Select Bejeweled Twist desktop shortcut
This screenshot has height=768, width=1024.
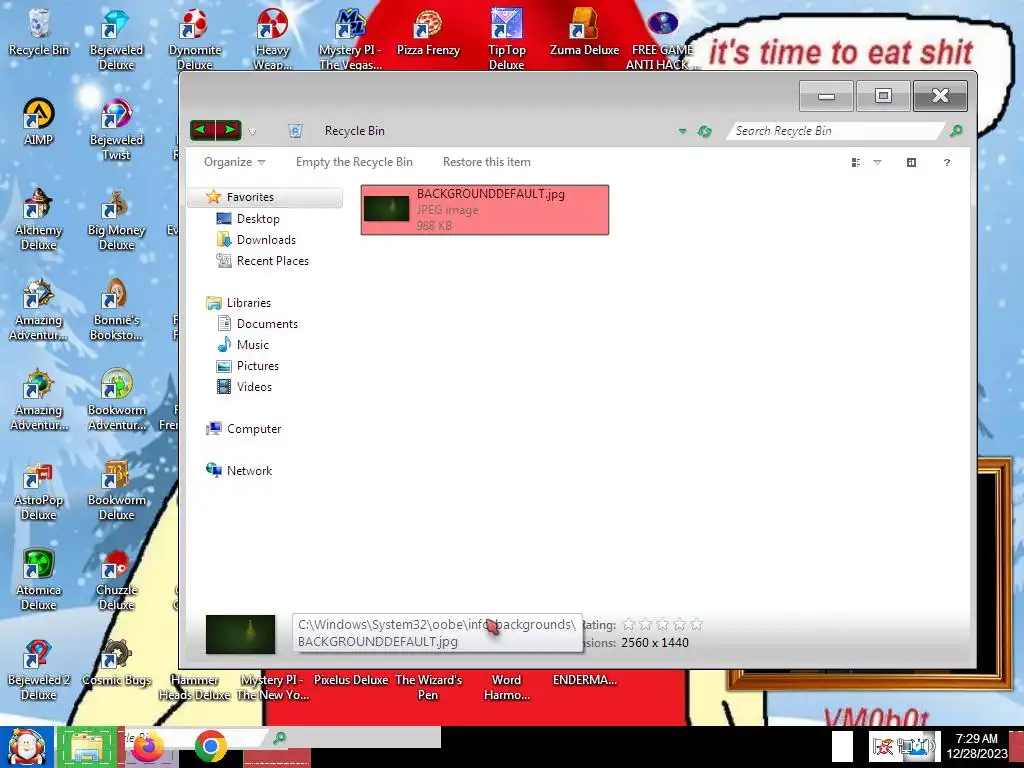point(116,129)
